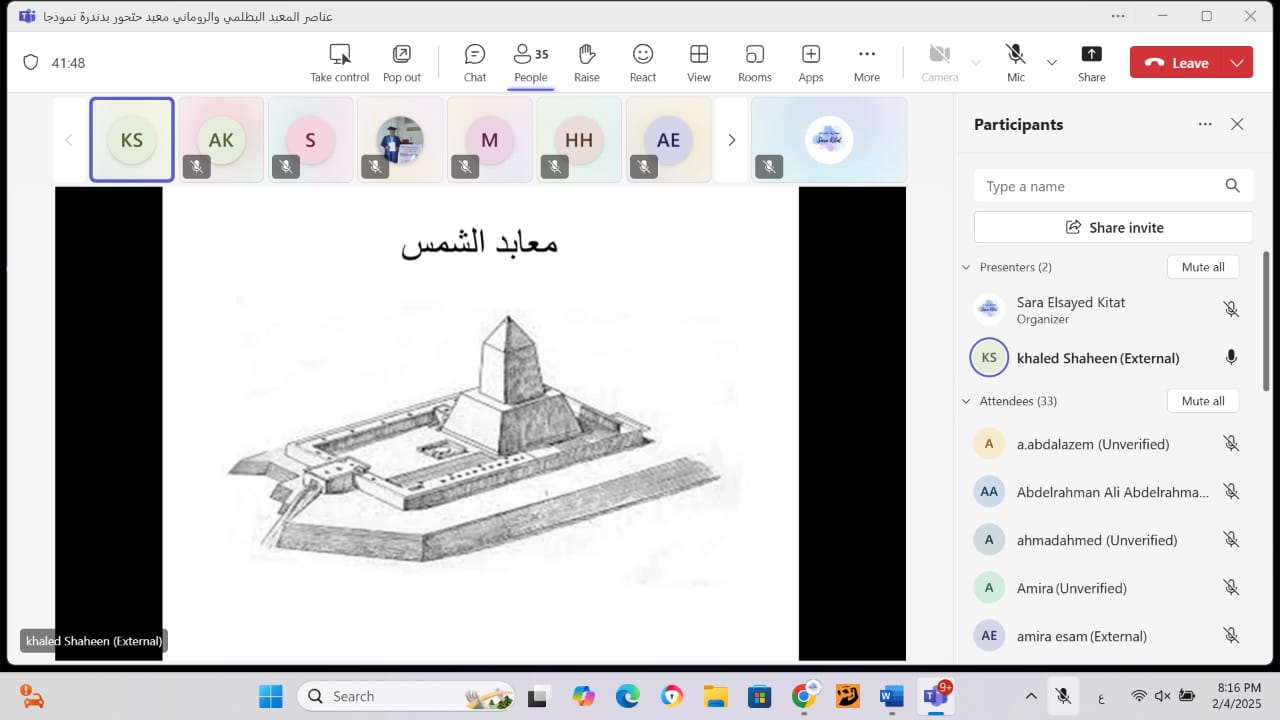Show next participants in gallery

coord(731,140)
